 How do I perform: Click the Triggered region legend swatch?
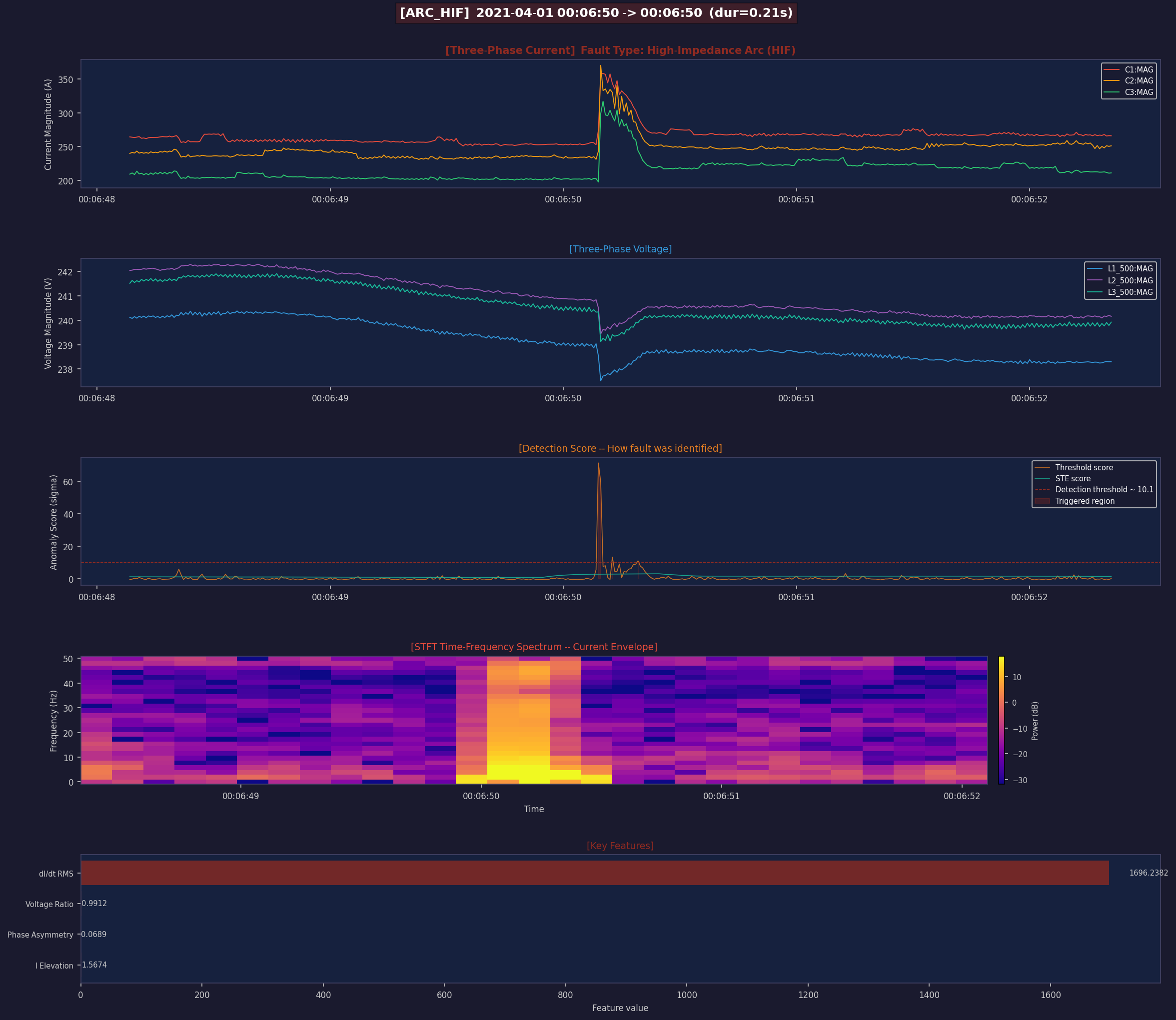point(1042,501)
